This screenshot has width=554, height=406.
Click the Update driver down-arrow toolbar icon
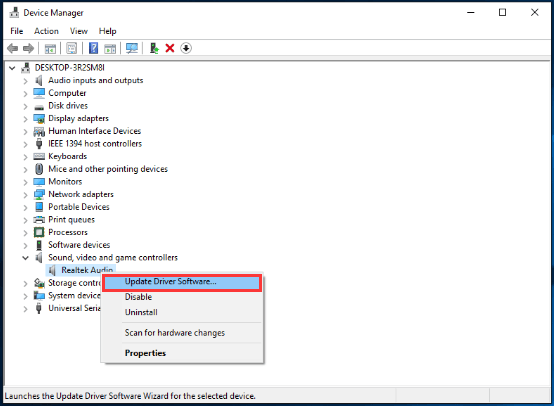coord(186,48)
